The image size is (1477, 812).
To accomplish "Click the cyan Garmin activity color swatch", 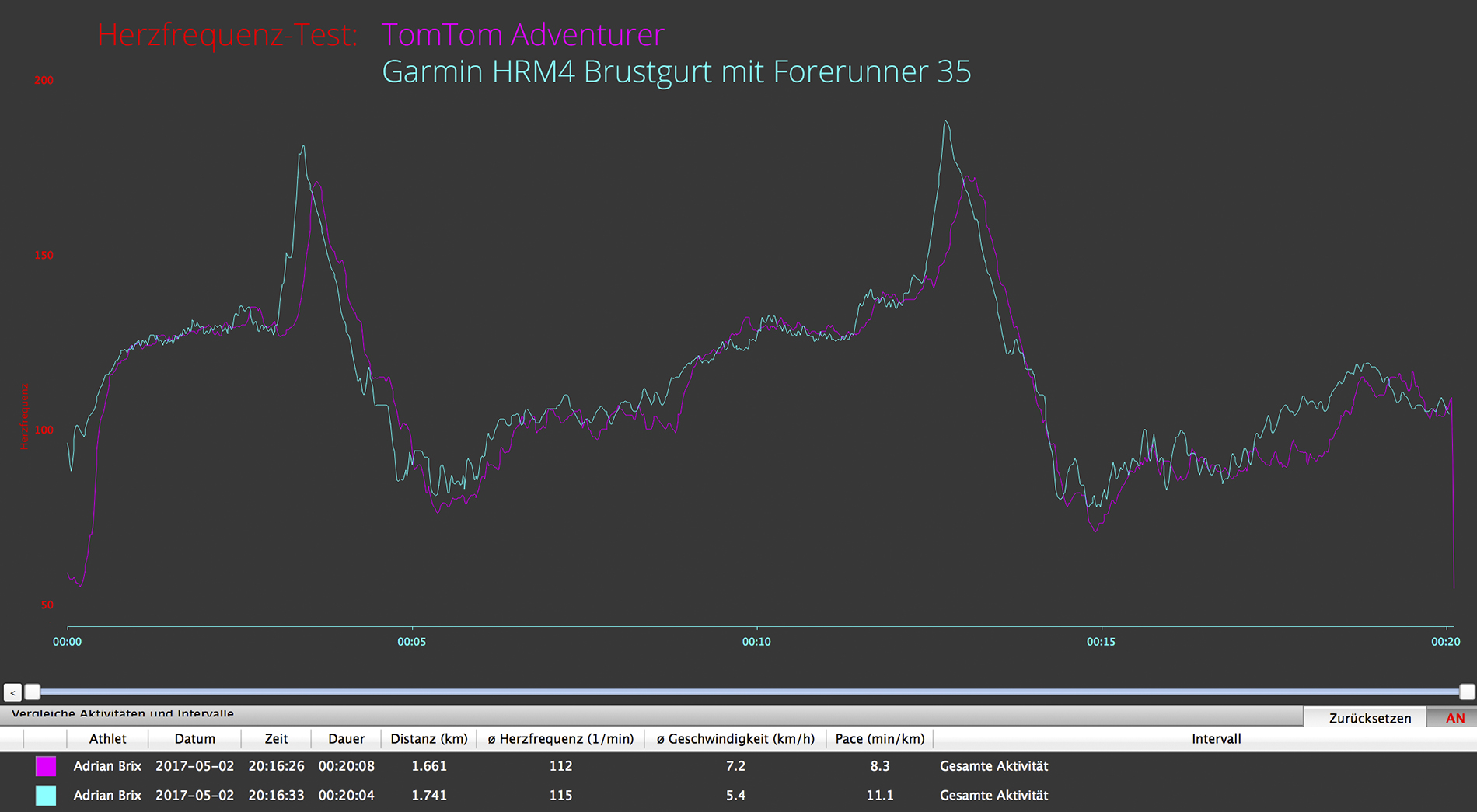I will 46,796.
